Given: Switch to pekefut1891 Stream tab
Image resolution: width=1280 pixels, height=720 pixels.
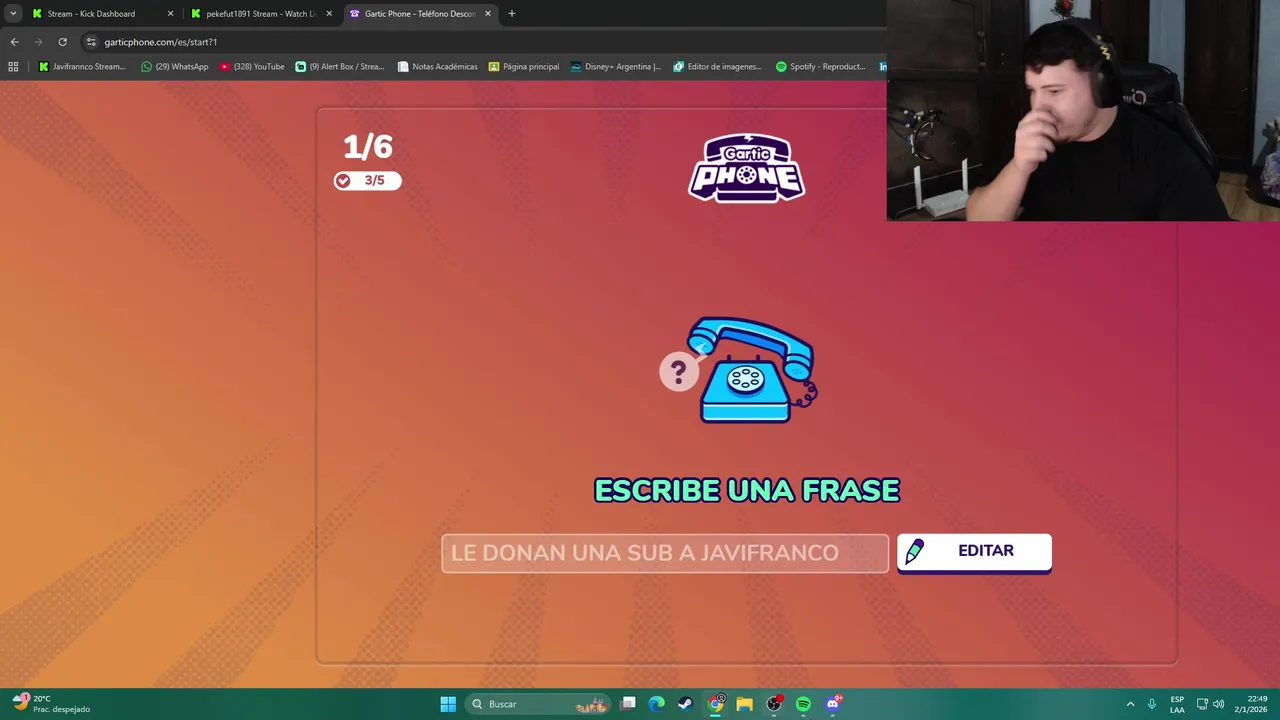Looking at the screenshot, I should (260, 14).
